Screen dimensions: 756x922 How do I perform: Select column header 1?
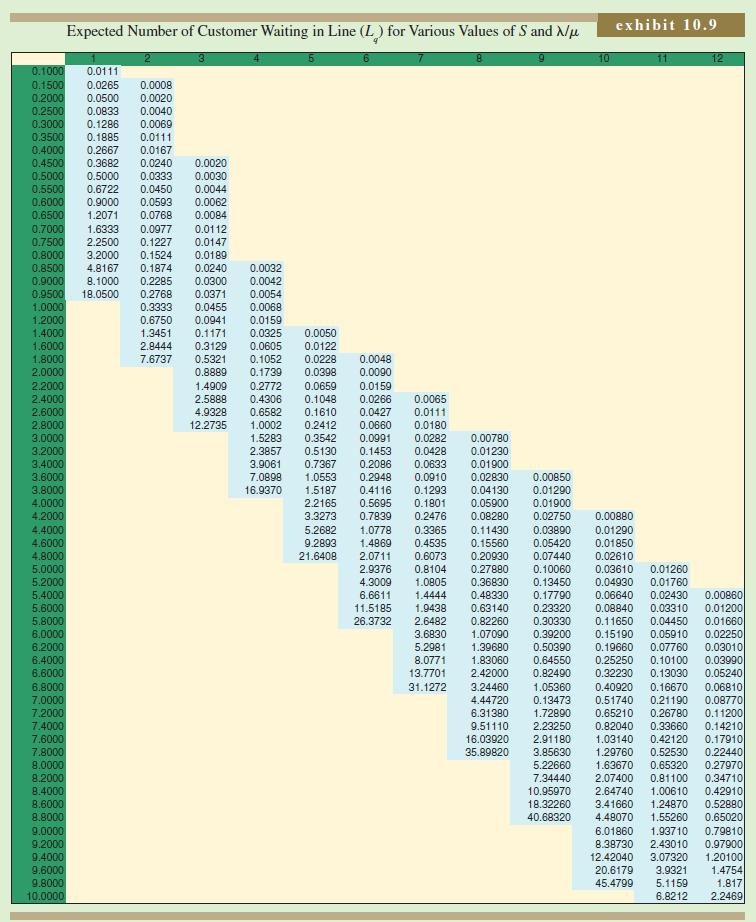[92, 58]
